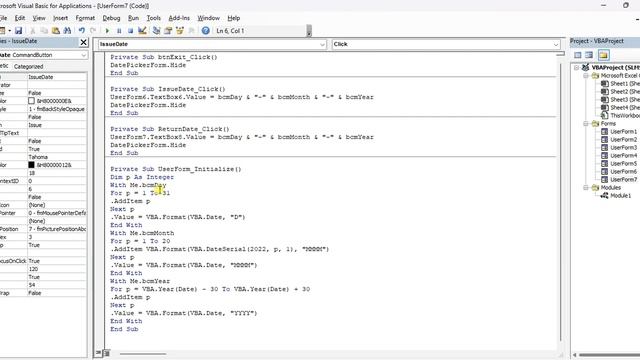The height and width of the screenshot is (360, 640).
Task: Click the black ForeColor swatch in Properties
Action: [x=31, y=165]
